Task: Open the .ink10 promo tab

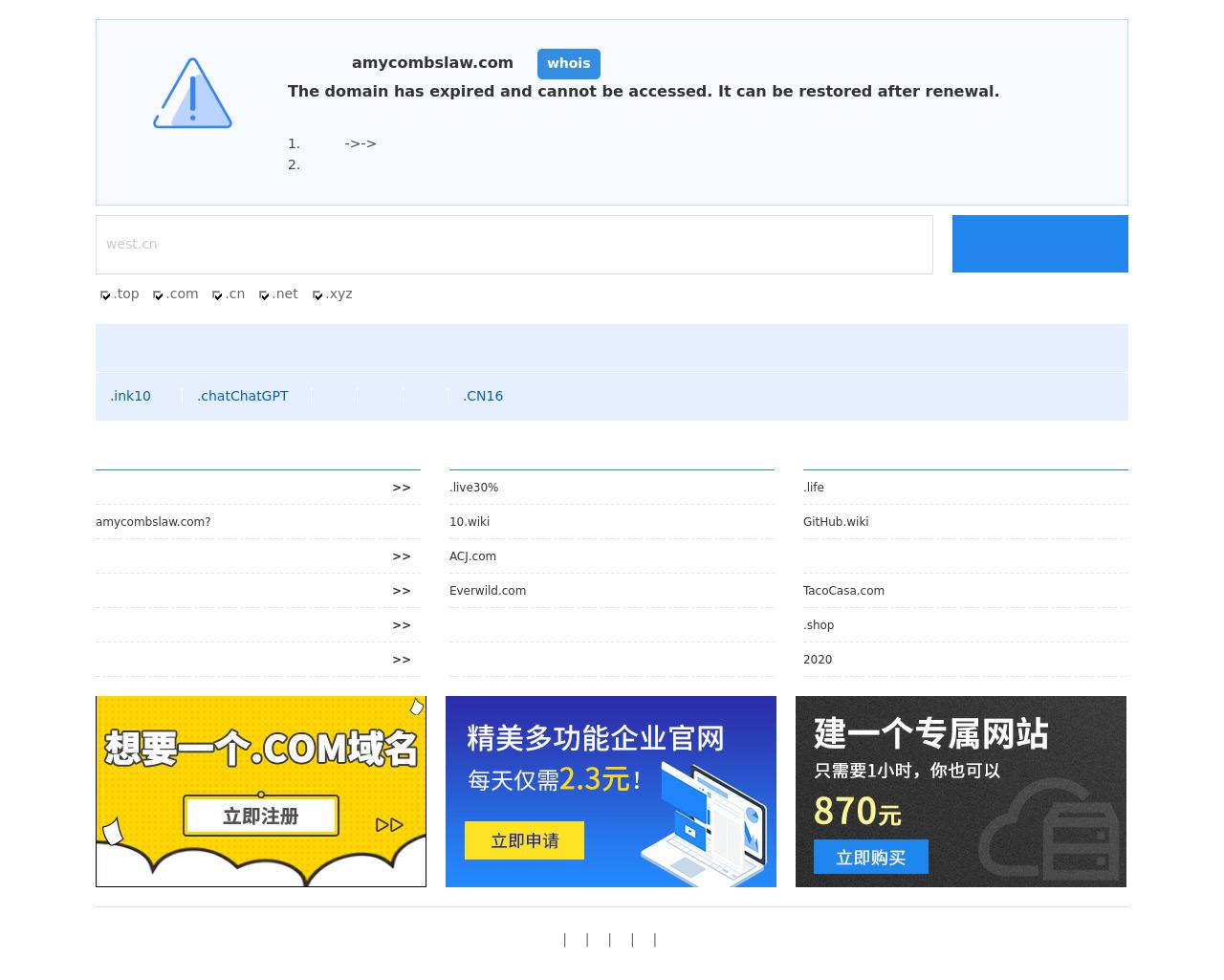Action: tap(130, 396)
